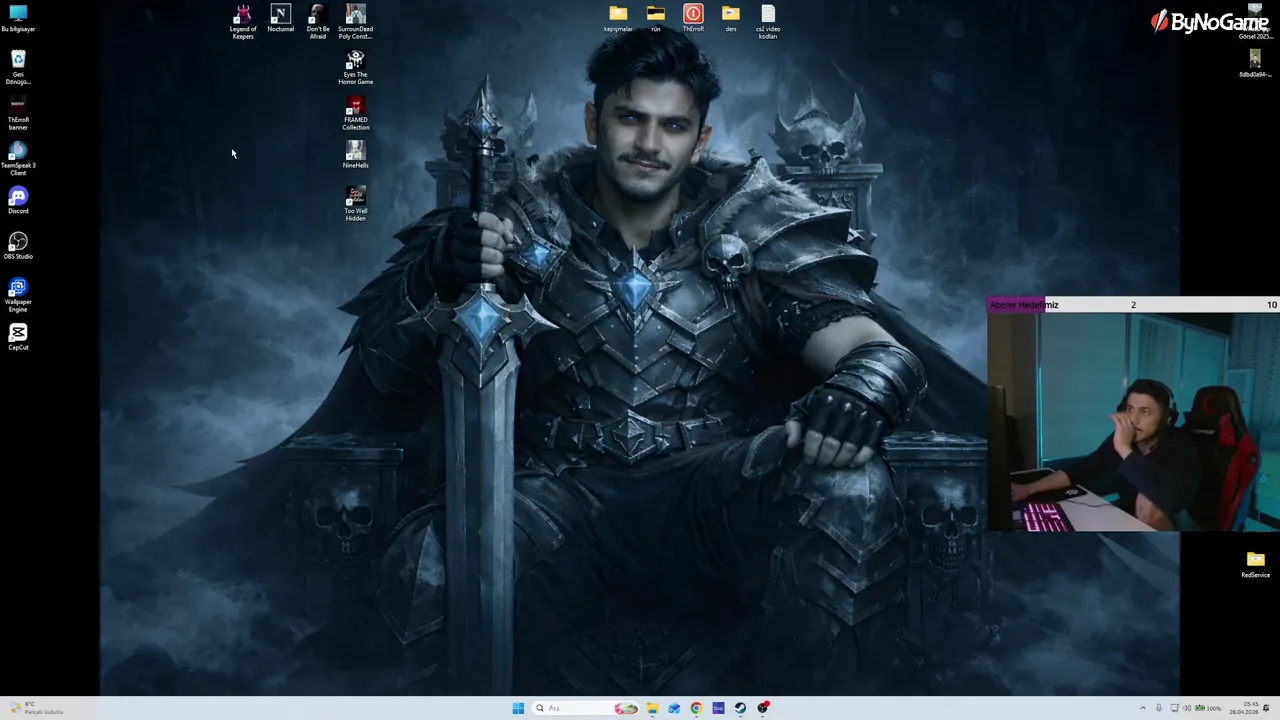Click the battery 100% indicator
1280x720 pixels.
click(1209, 708)
